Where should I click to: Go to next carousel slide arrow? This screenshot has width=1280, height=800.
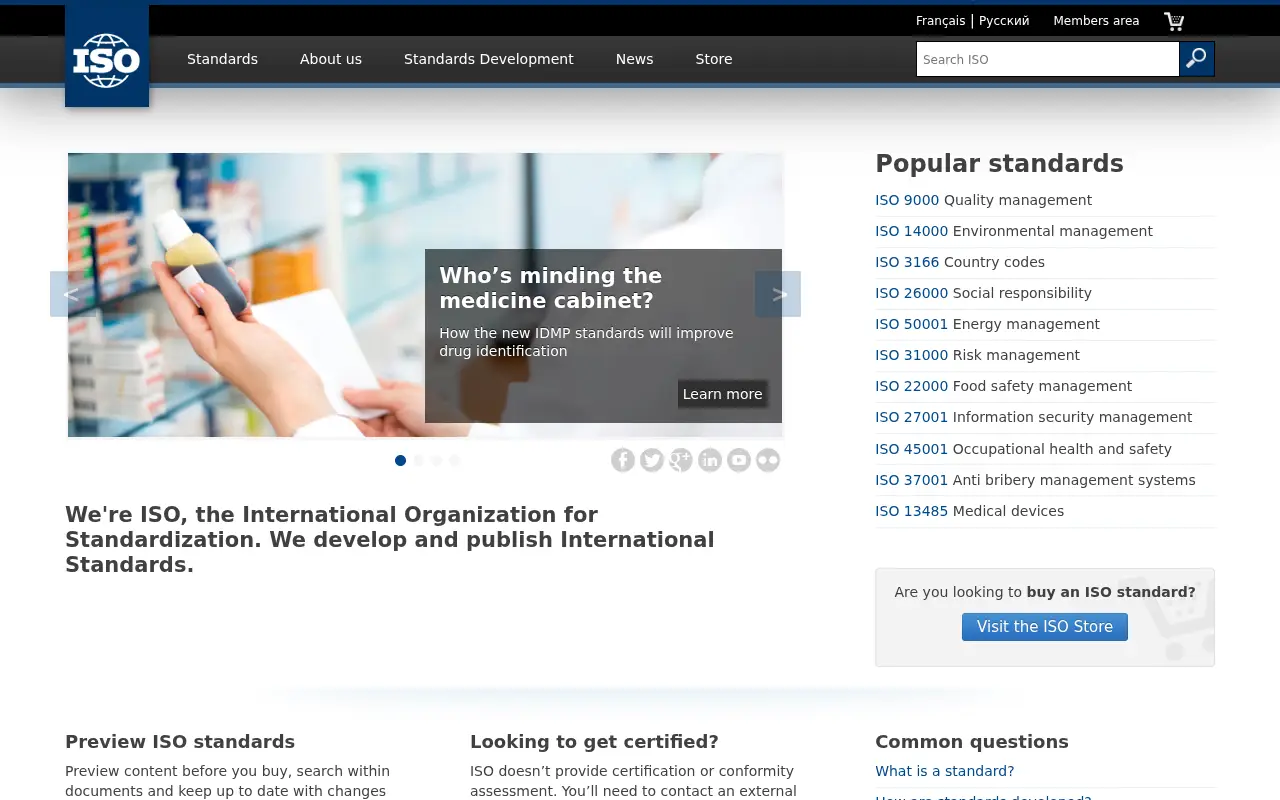[778, 294]
